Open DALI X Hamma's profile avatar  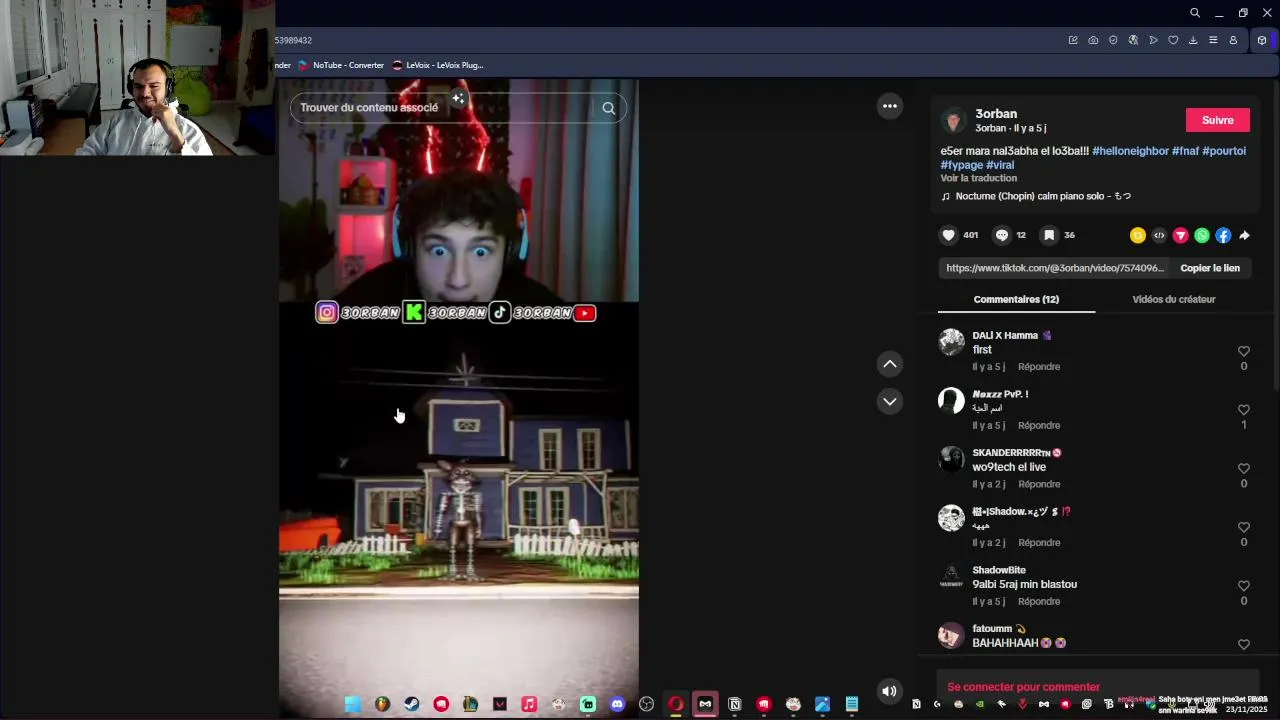(x=951, y=342)
